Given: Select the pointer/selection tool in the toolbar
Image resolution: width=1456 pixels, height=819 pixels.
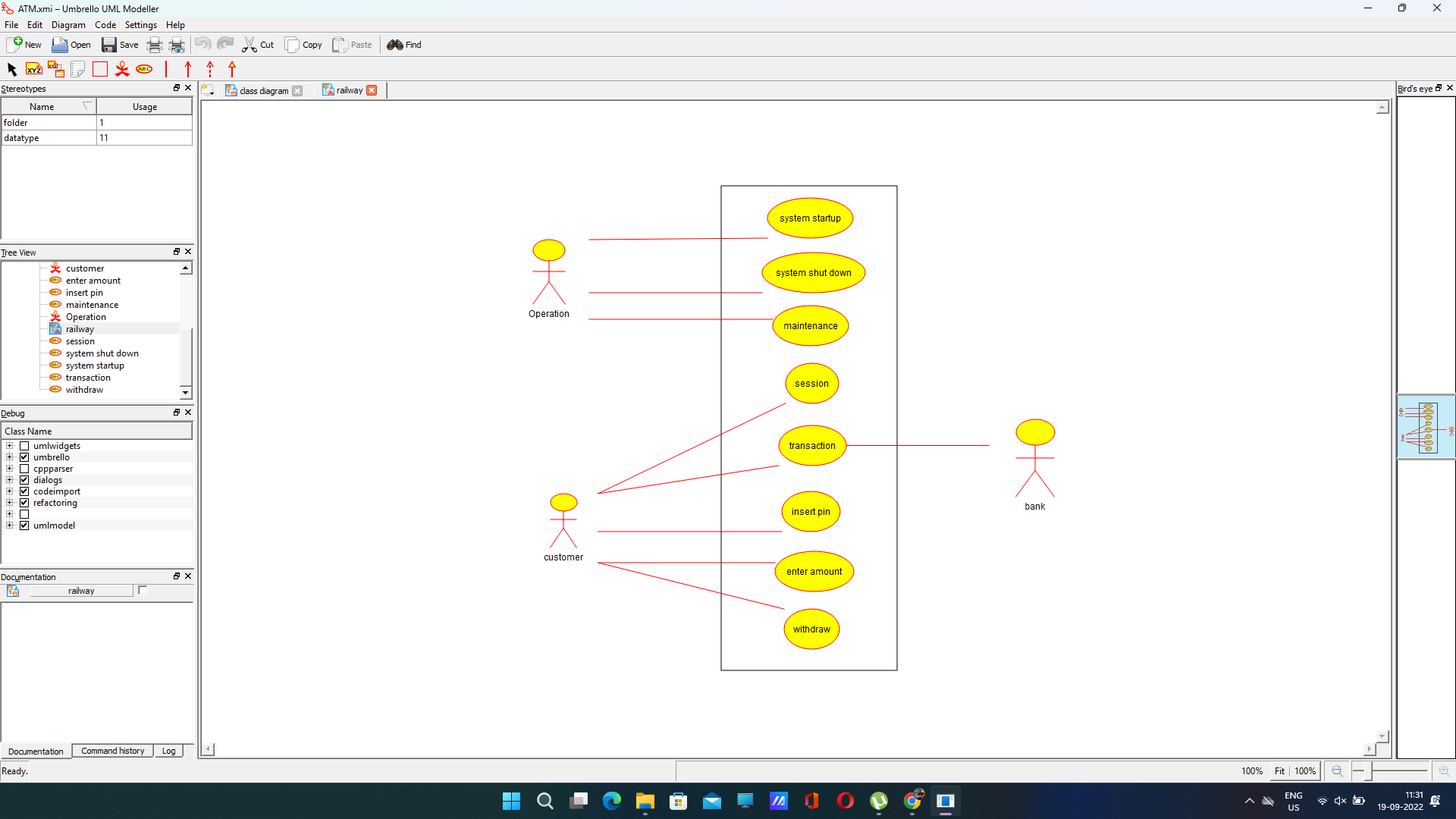Looking at the screenshot, I should point(11,69).
